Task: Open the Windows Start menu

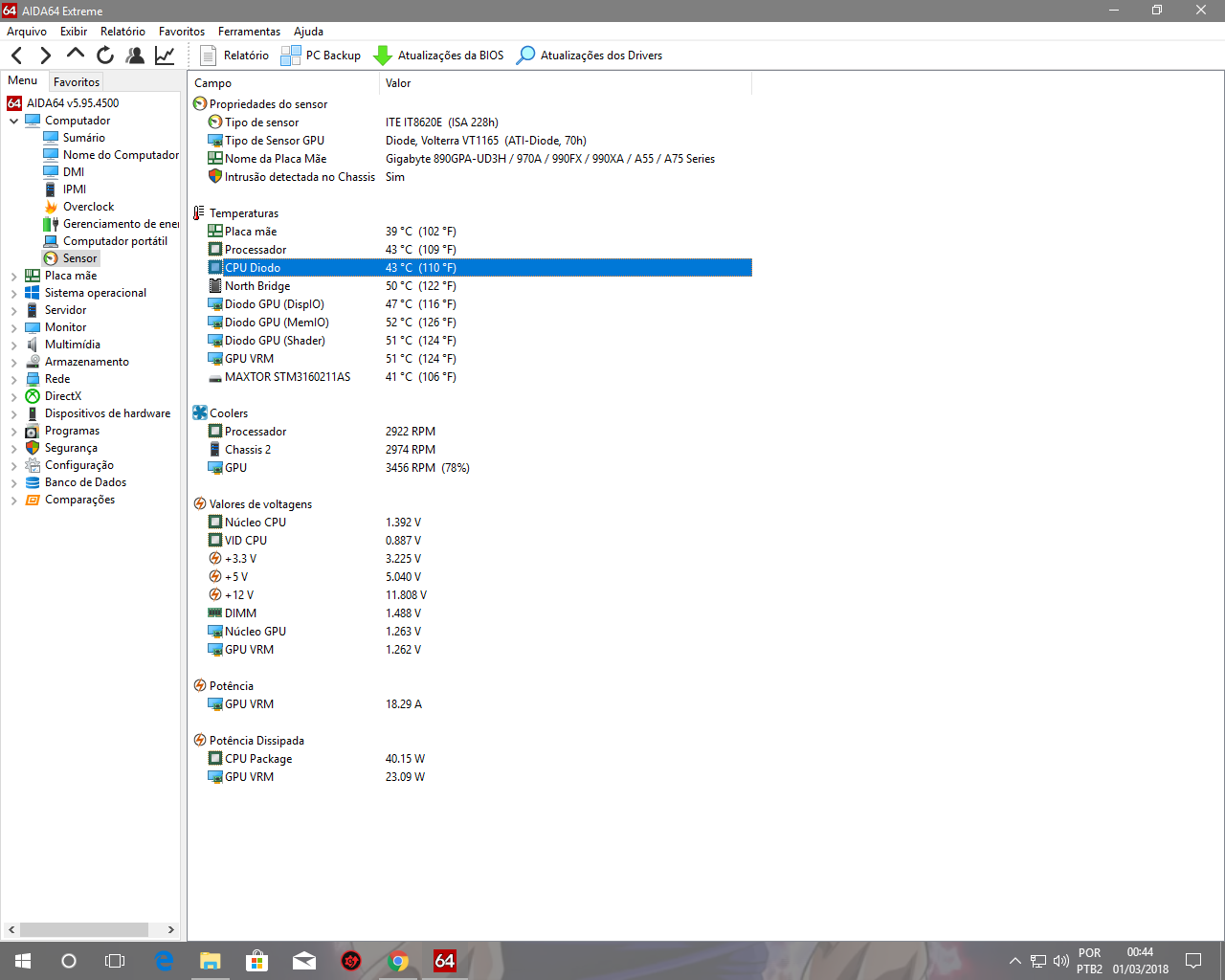Action: click(23, 961)
